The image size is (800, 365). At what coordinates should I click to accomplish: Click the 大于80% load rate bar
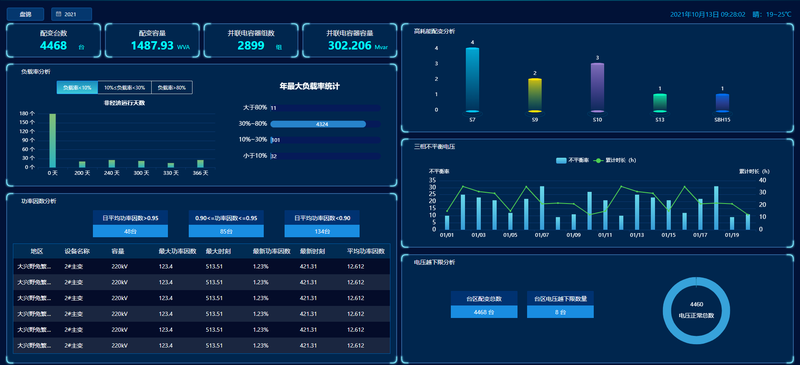pyautogui.click(x=326, y=108)
